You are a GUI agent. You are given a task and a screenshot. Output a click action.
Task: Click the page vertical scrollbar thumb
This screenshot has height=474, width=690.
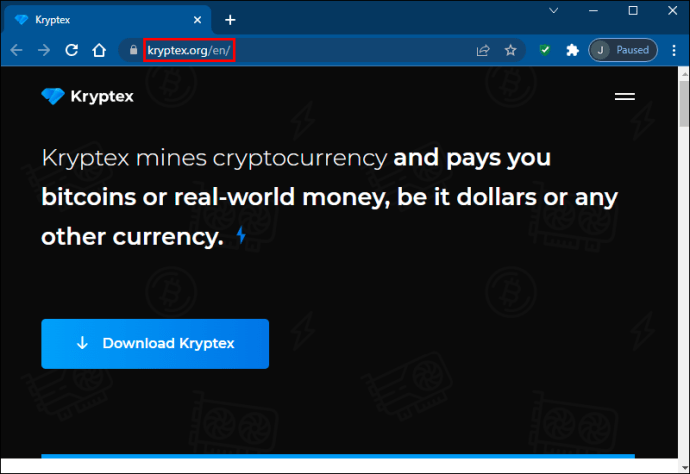pos(684,104)
